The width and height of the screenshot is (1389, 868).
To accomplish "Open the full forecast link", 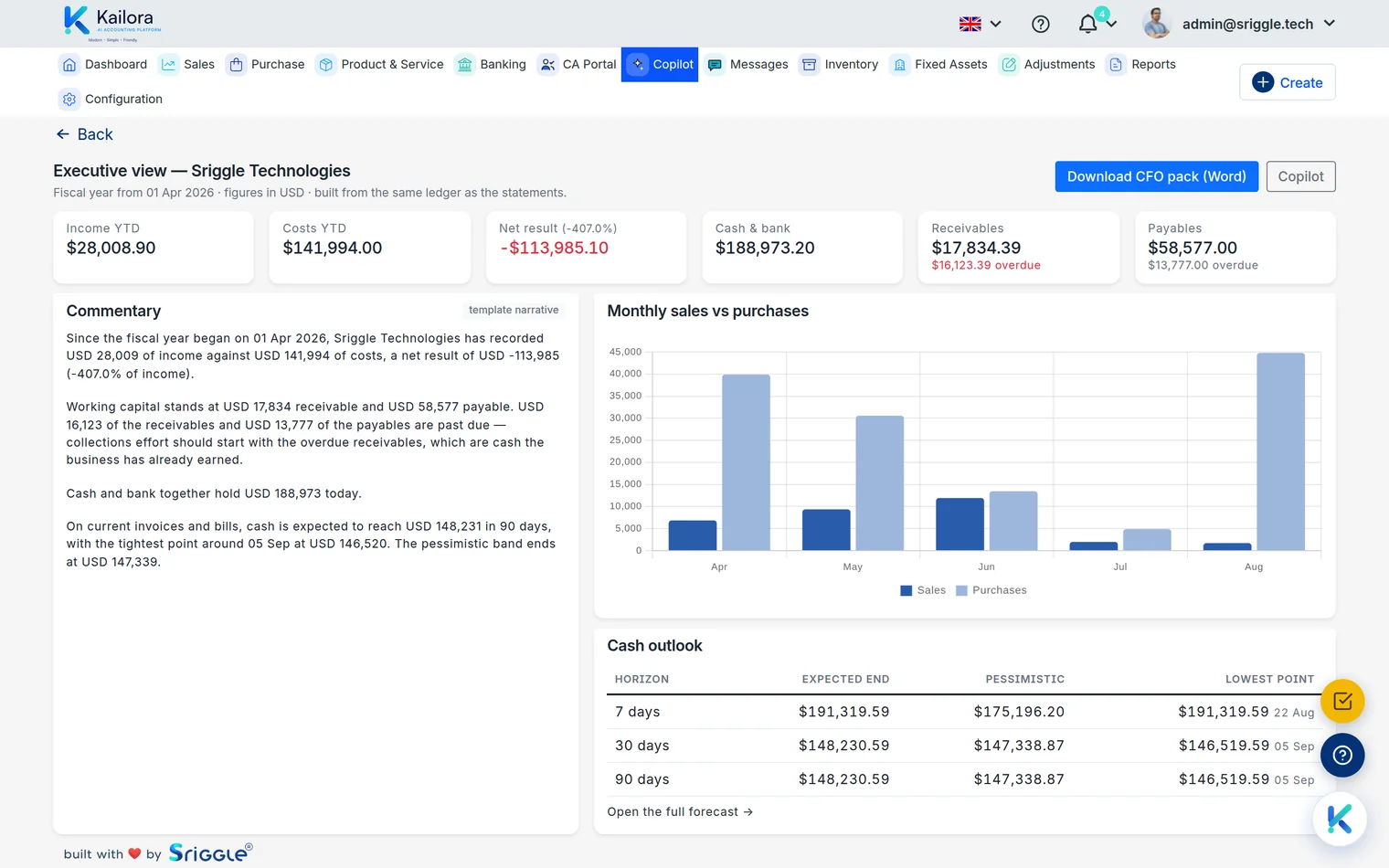I will coord(680,812).
